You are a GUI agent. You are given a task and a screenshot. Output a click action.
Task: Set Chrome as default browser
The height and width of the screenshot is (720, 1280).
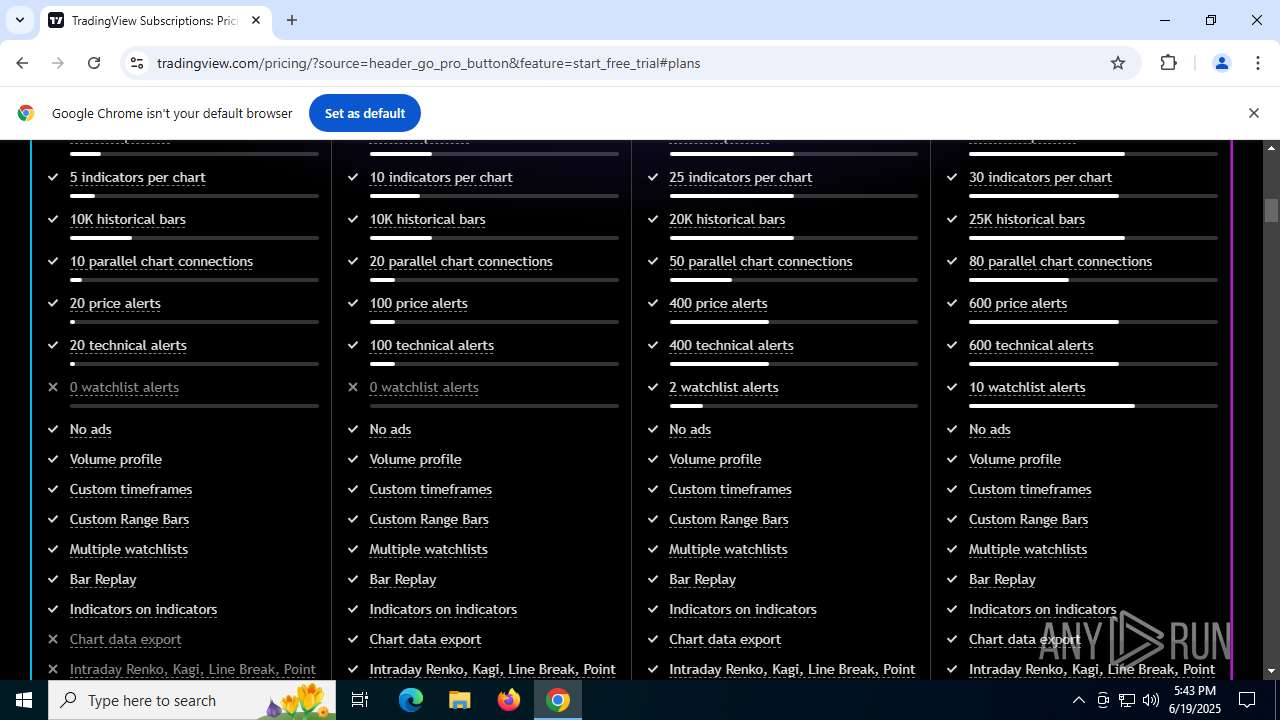click(365, 113)
